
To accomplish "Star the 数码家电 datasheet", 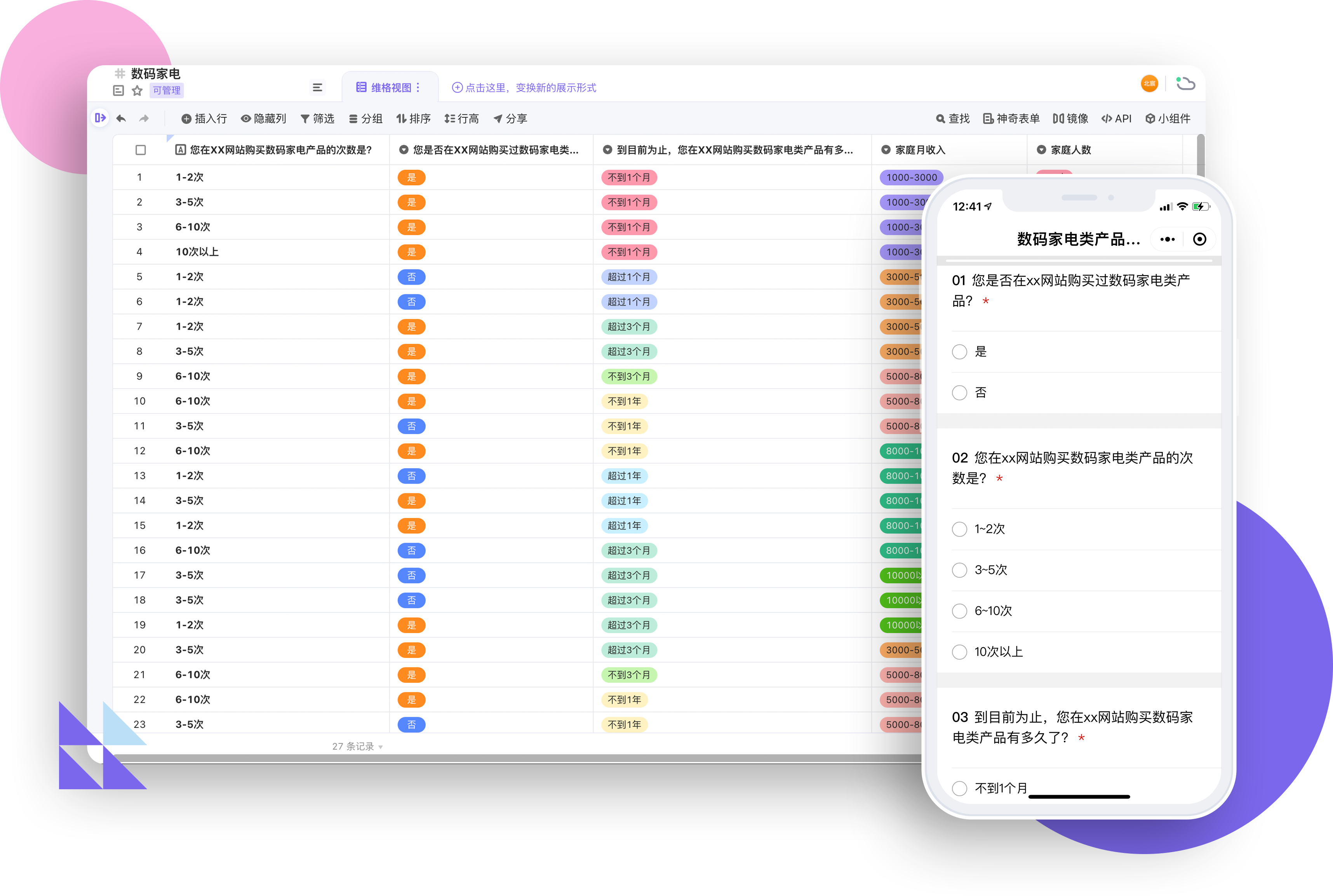I will pyautogui.click(x=137, y=90).
